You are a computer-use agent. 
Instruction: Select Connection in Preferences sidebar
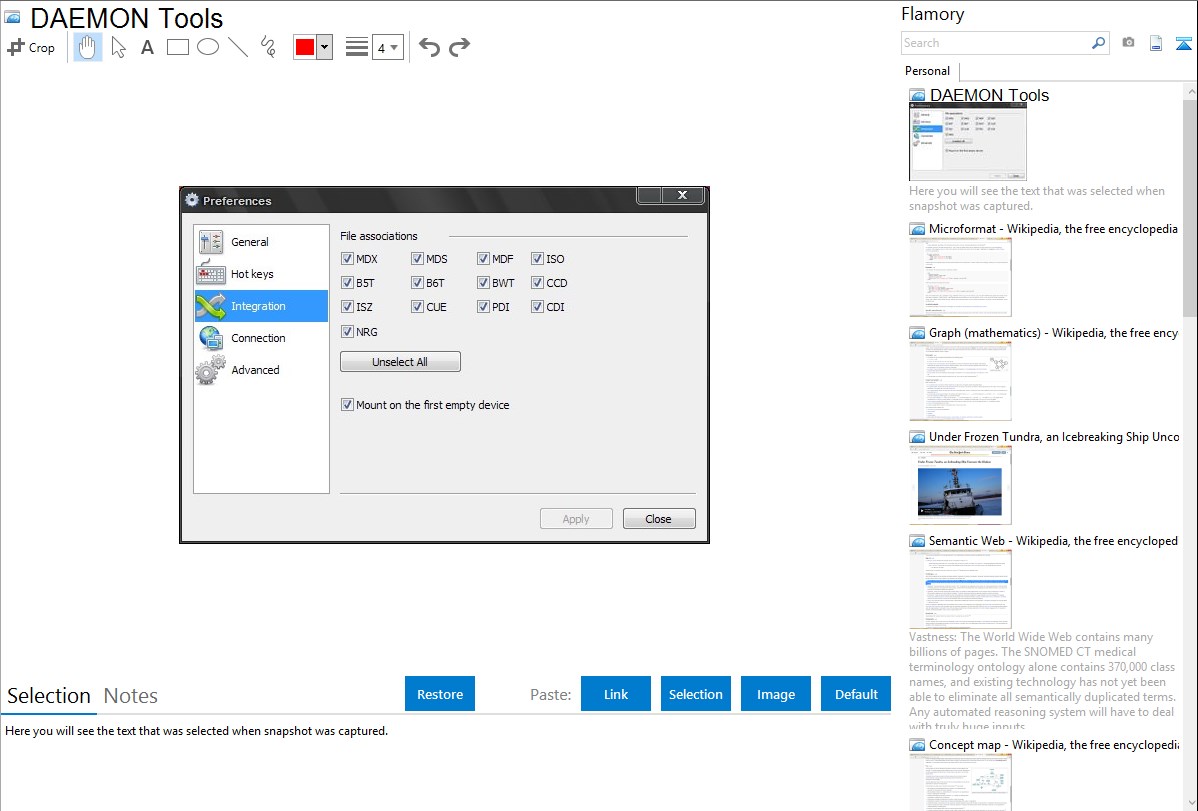coord(261,338)
